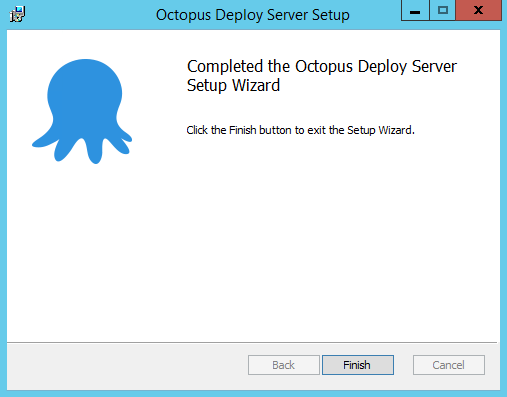The height and width of the screenshot is (397, 507).
Task: Minimize the setup wizard window
Action: click(415, 10)
